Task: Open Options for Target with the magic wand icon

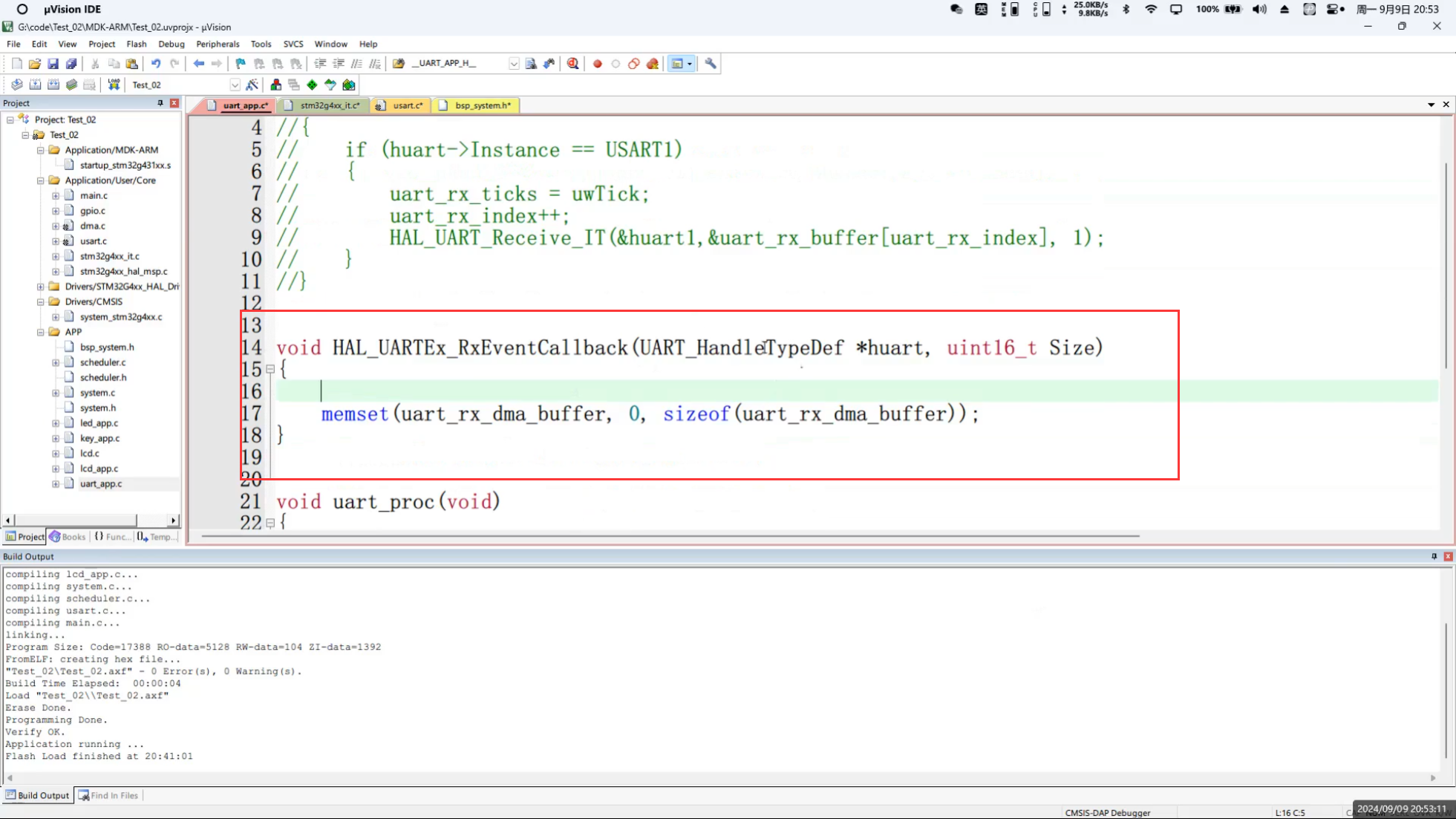Action: pos(252,85)
